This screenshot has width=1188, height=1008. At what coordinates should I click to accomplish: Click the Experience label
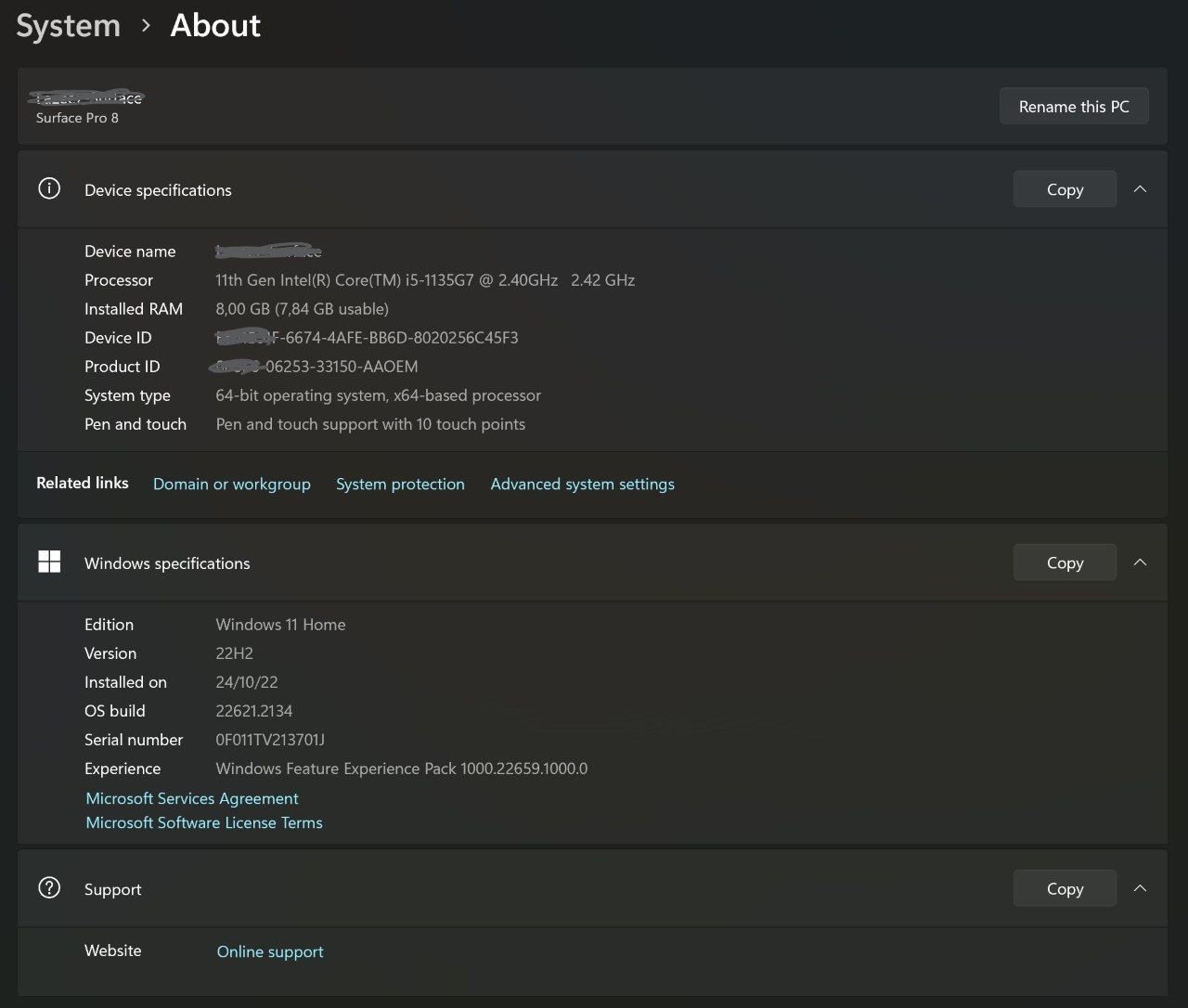pos(123,769)
